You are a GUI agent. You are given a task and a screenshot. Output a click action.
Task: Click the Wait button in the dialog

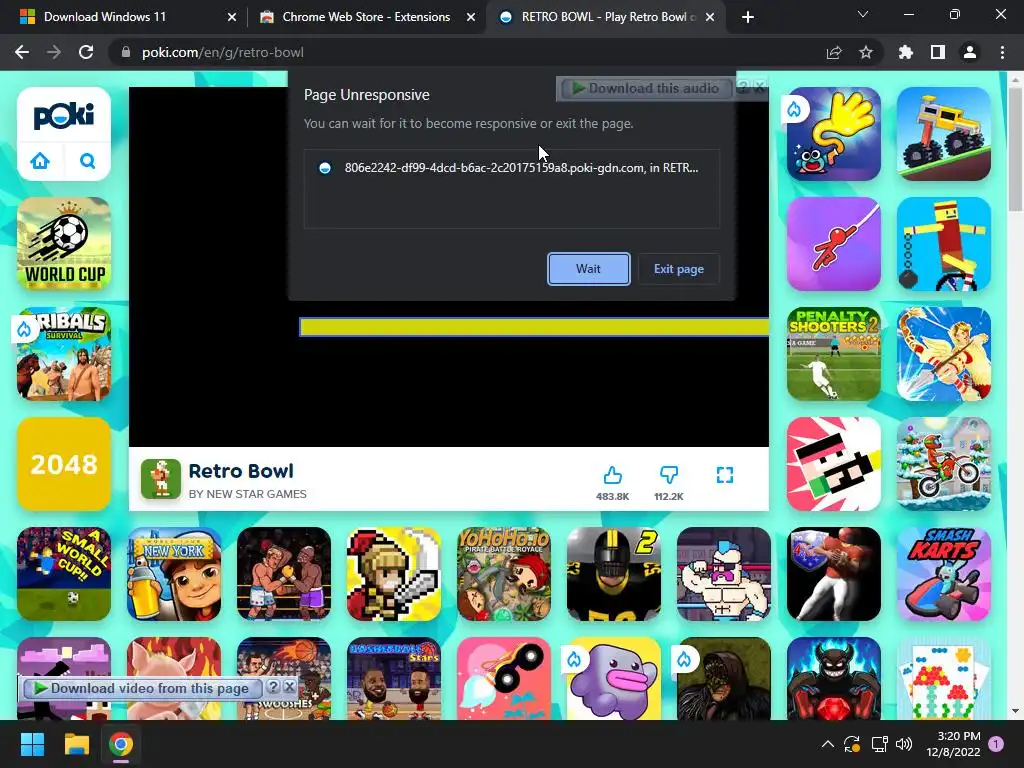[588, 269]
